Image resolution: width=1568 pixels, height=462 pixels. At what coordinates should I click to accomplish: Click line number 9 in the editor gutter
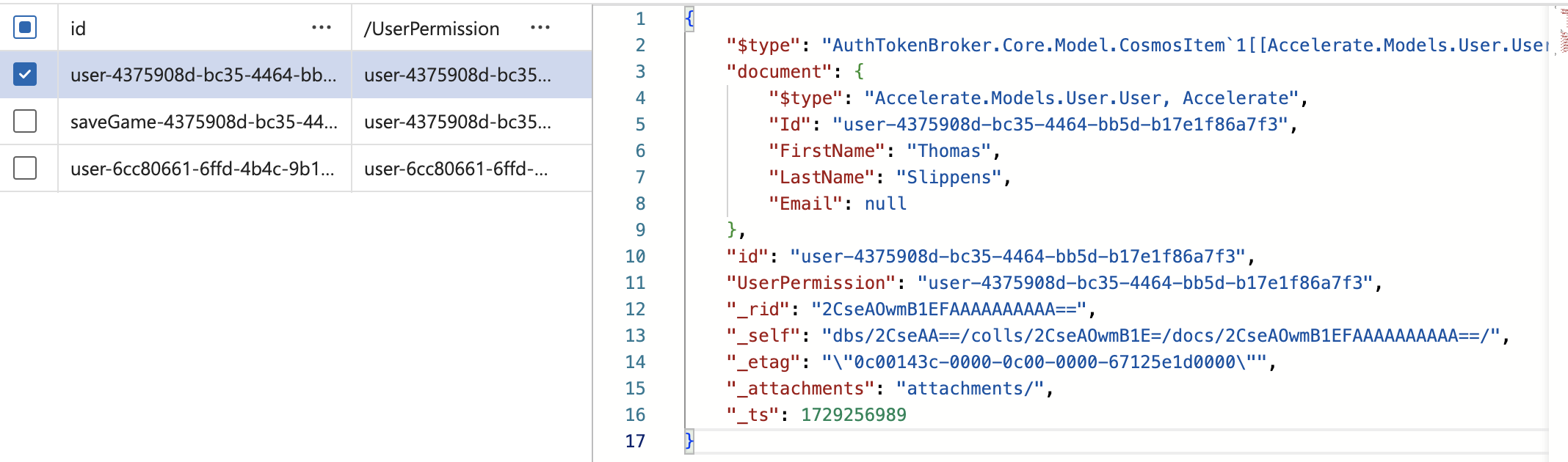(640, 230)
